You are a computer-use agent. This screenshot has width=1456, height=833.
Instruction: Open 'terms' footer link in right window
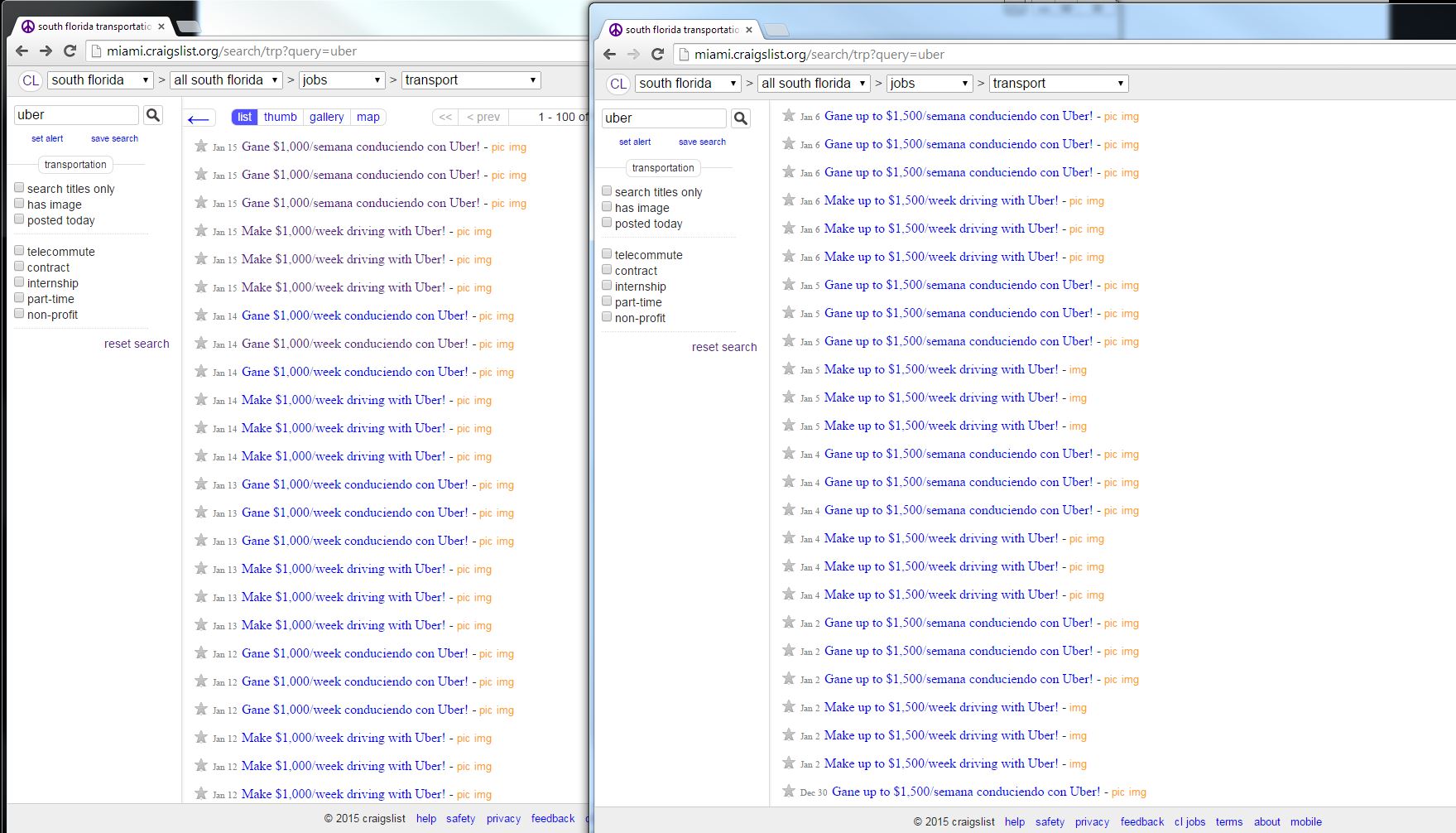(x=1229, y=822)
